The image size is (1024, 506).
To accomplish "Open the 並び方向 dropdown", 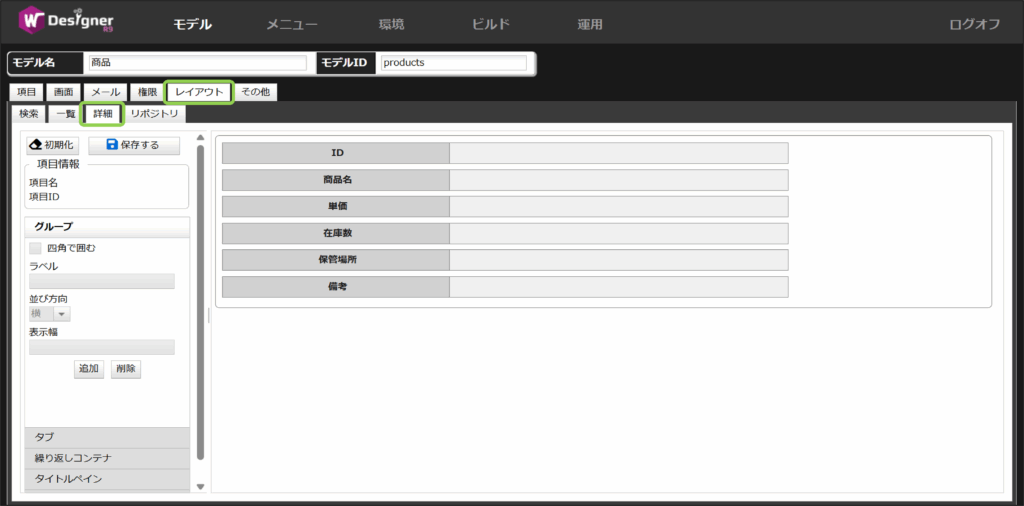I will click(x=60, y=314).
